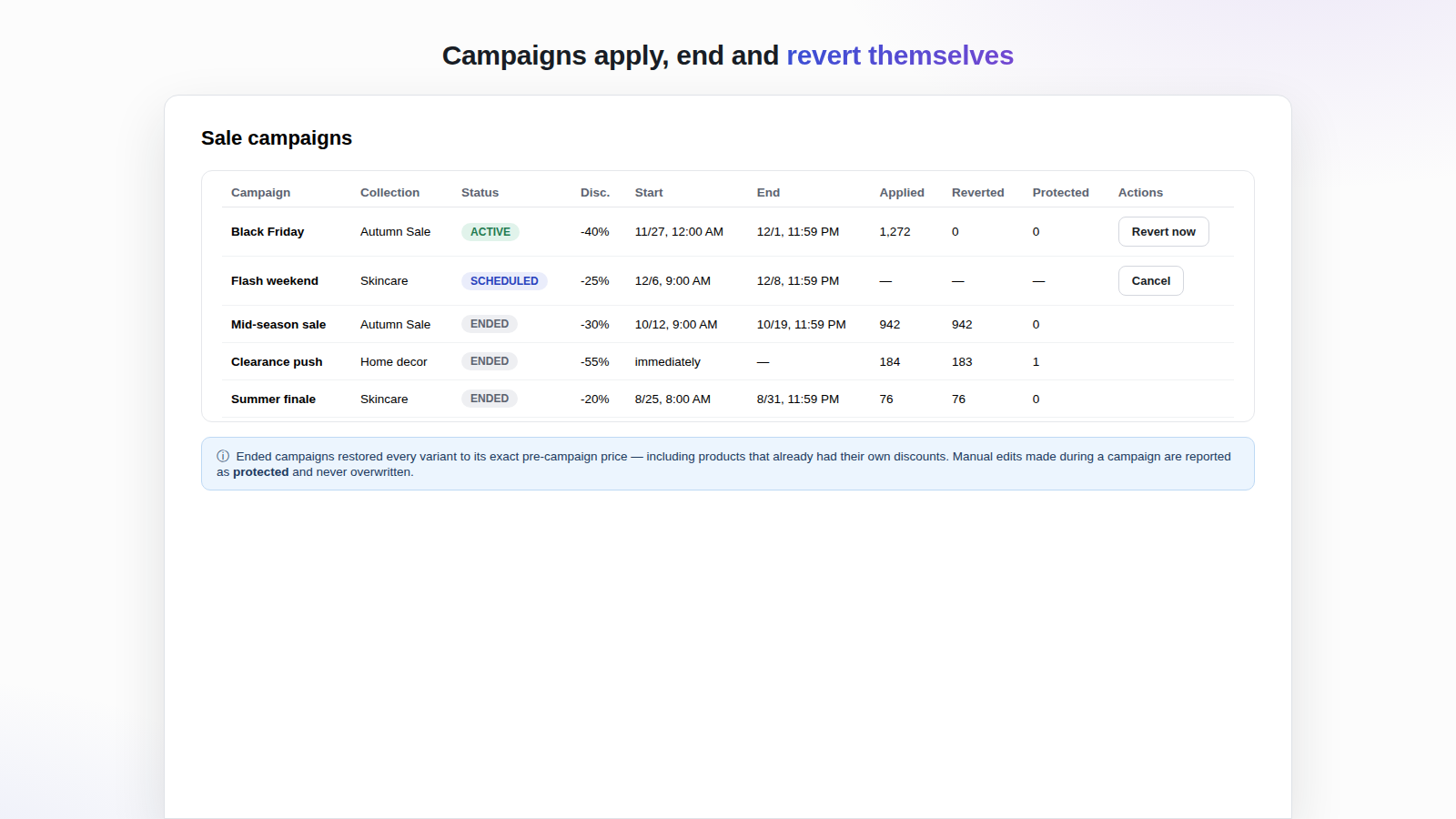Click the -40% discount value
This screenshot has width=1456, height=819.
click(595, 232)
